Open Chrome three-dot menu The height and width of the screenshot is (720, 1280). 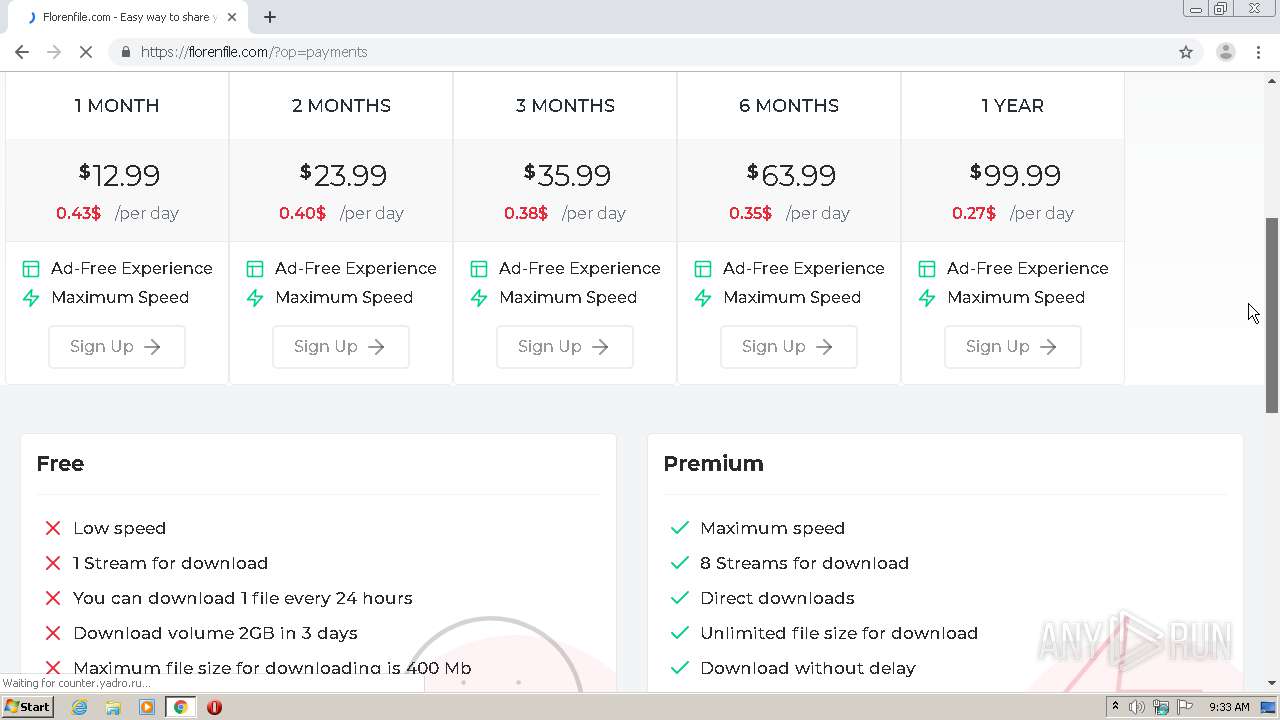[x=1258, y=52]
